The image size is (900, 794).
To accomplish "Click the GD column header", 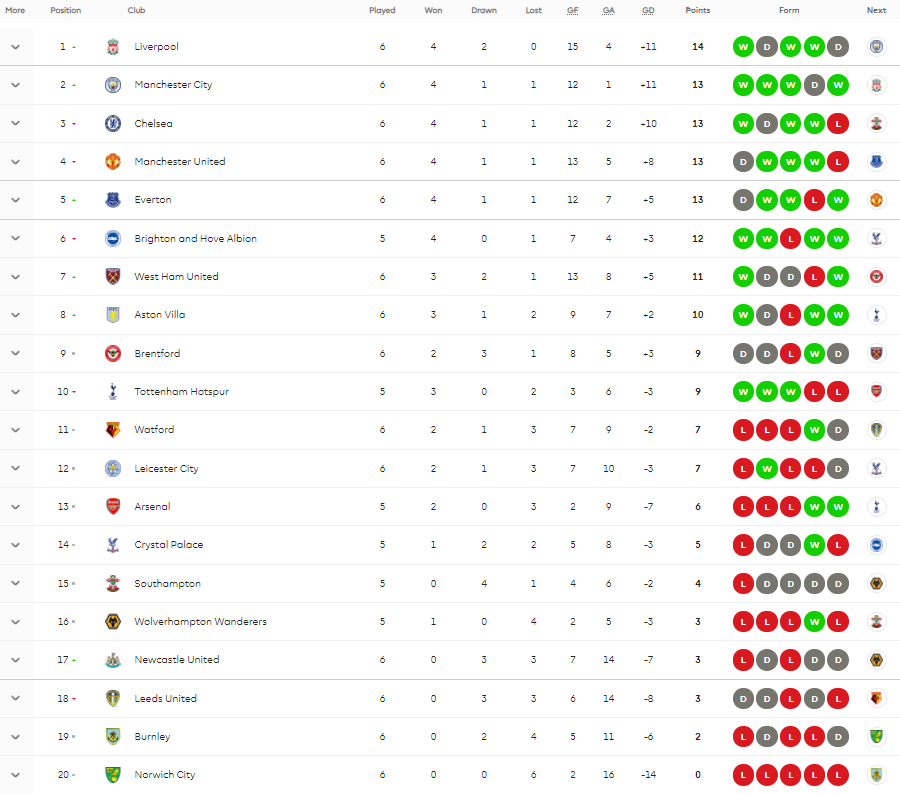I will [648, 11].
